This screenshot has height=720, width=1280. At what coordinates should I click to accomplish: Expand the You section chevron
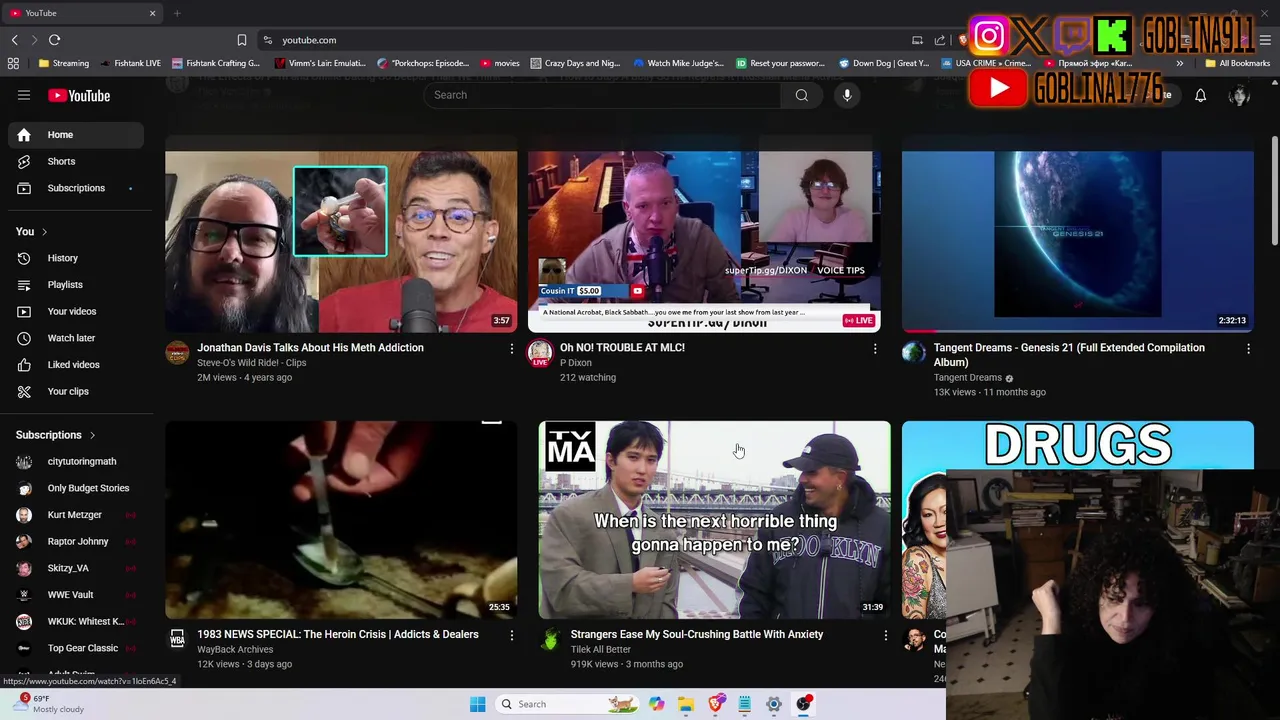44,232
